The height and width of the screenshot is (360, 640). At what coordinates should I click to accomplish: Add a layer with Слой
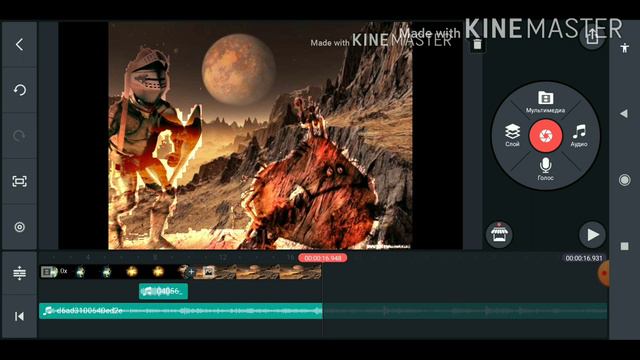coord(512,135)
